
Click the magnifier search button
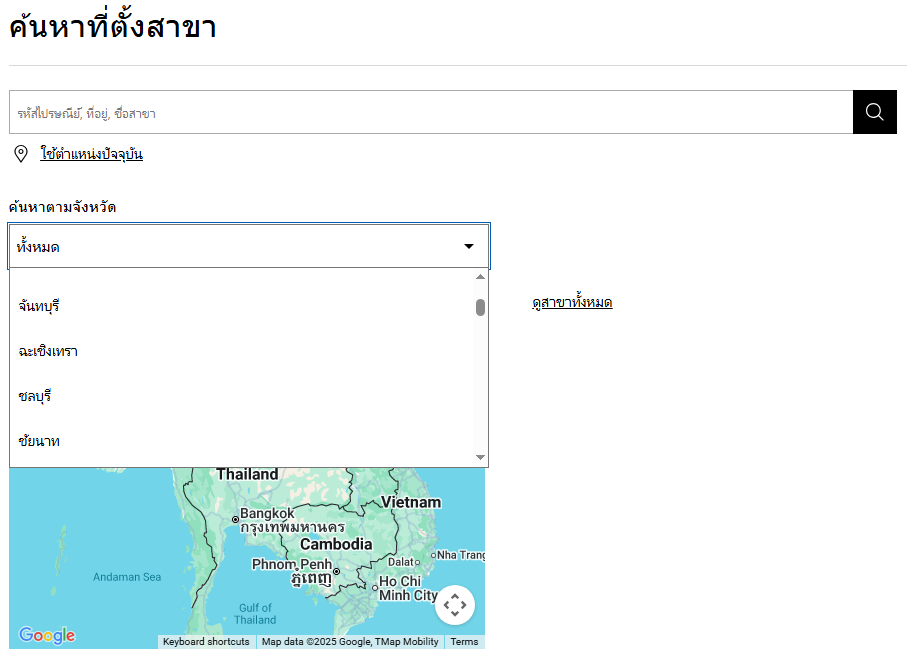point(874,112)
